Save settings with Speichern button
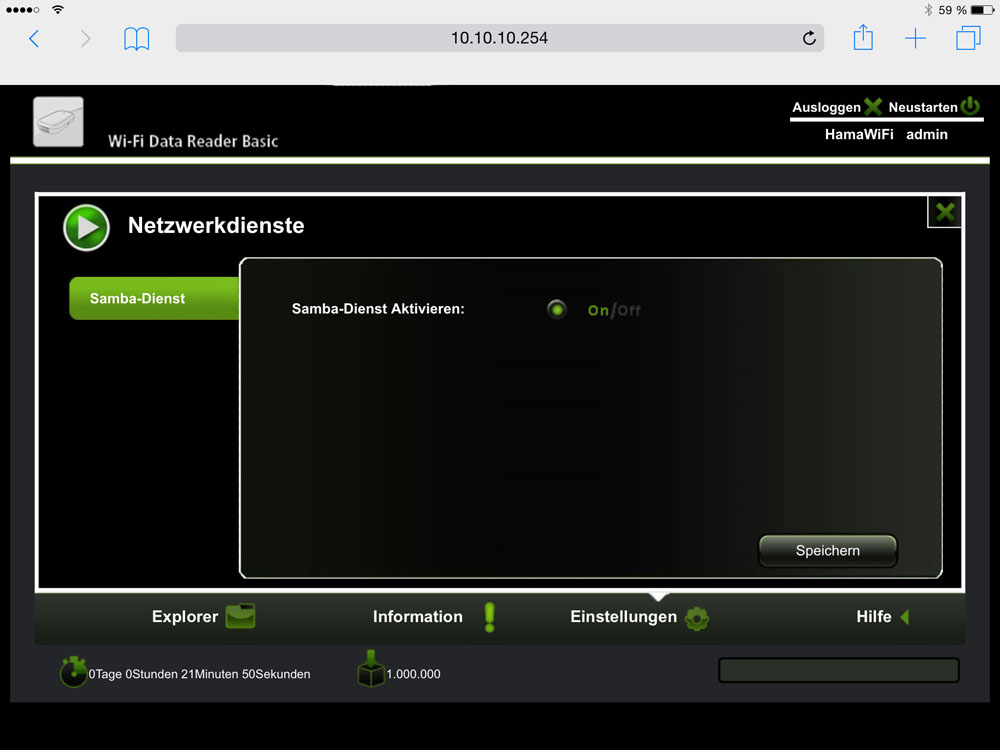1000x750 pixels. [x=827, y=550]
